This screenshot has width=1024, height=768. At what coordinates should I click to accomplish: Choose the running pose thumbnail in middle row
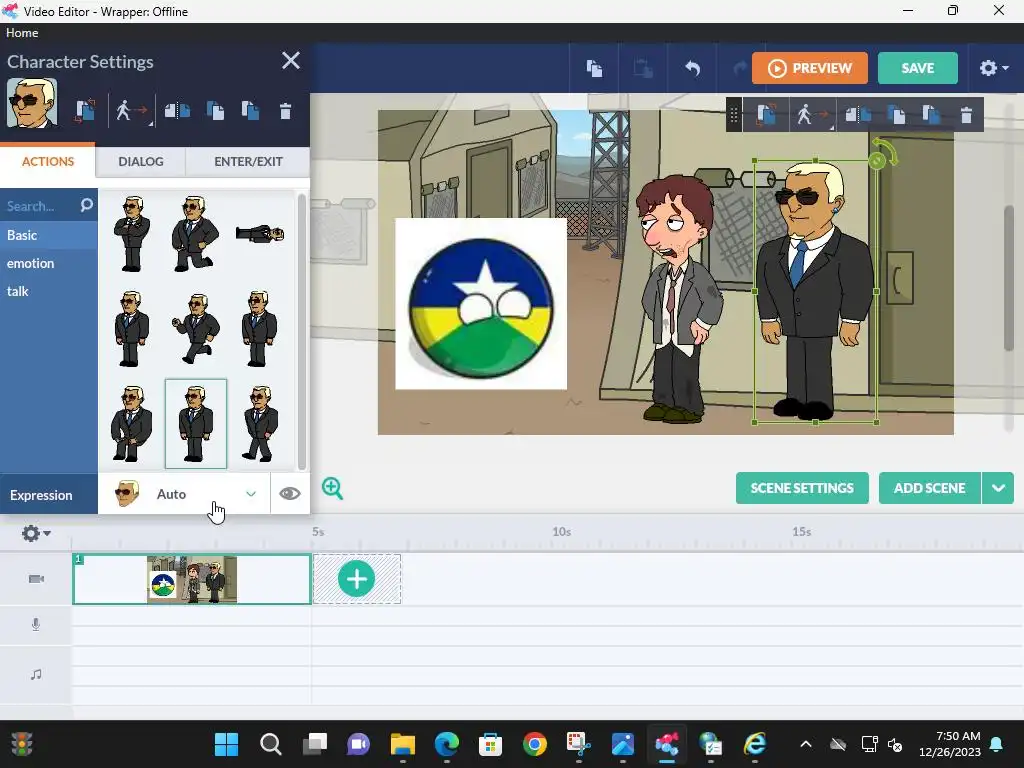[x=195, y=328]
